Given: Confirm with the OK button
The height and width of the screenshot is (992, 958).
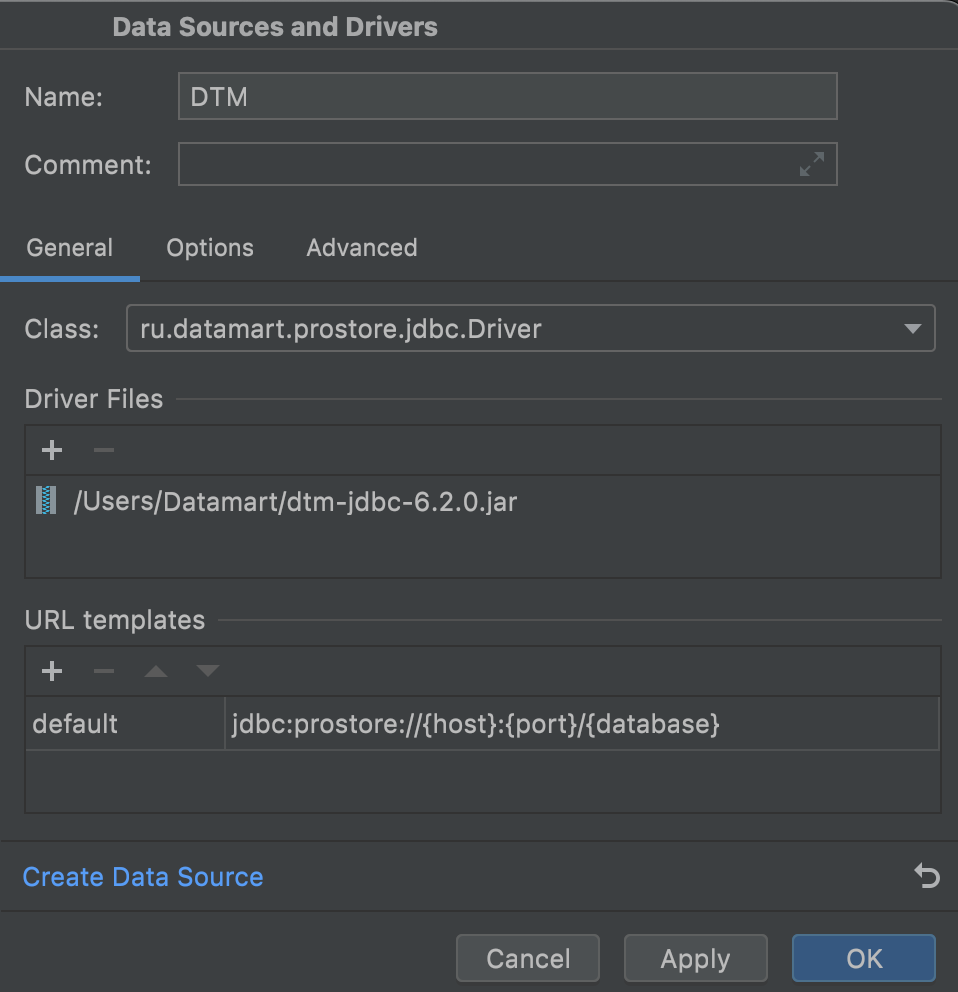Looking at the screenshot, I should 863,959.
